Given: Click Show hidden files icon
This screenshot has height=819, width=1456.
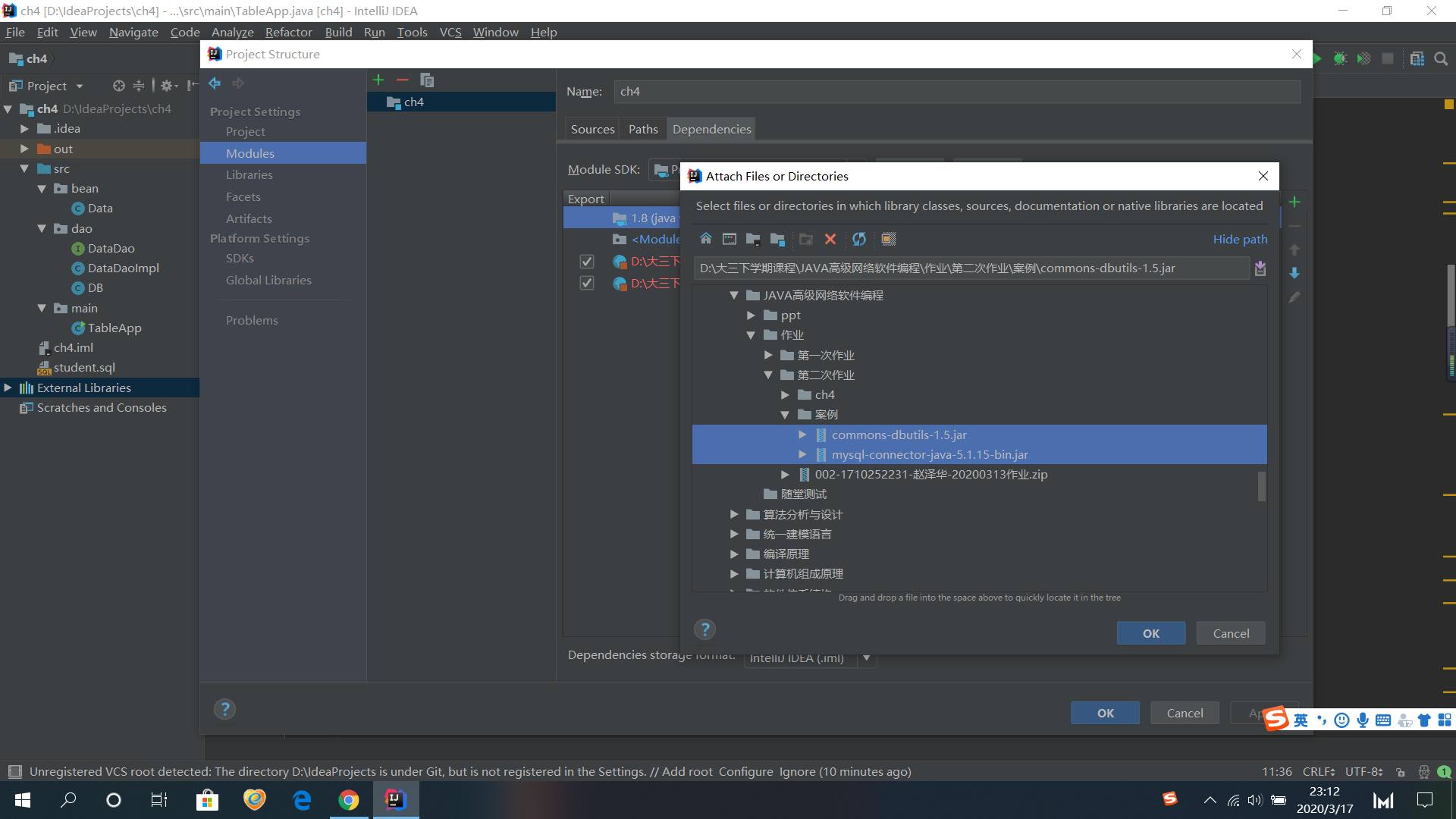Looking at the screenshot, I should [x=888, y=239].
